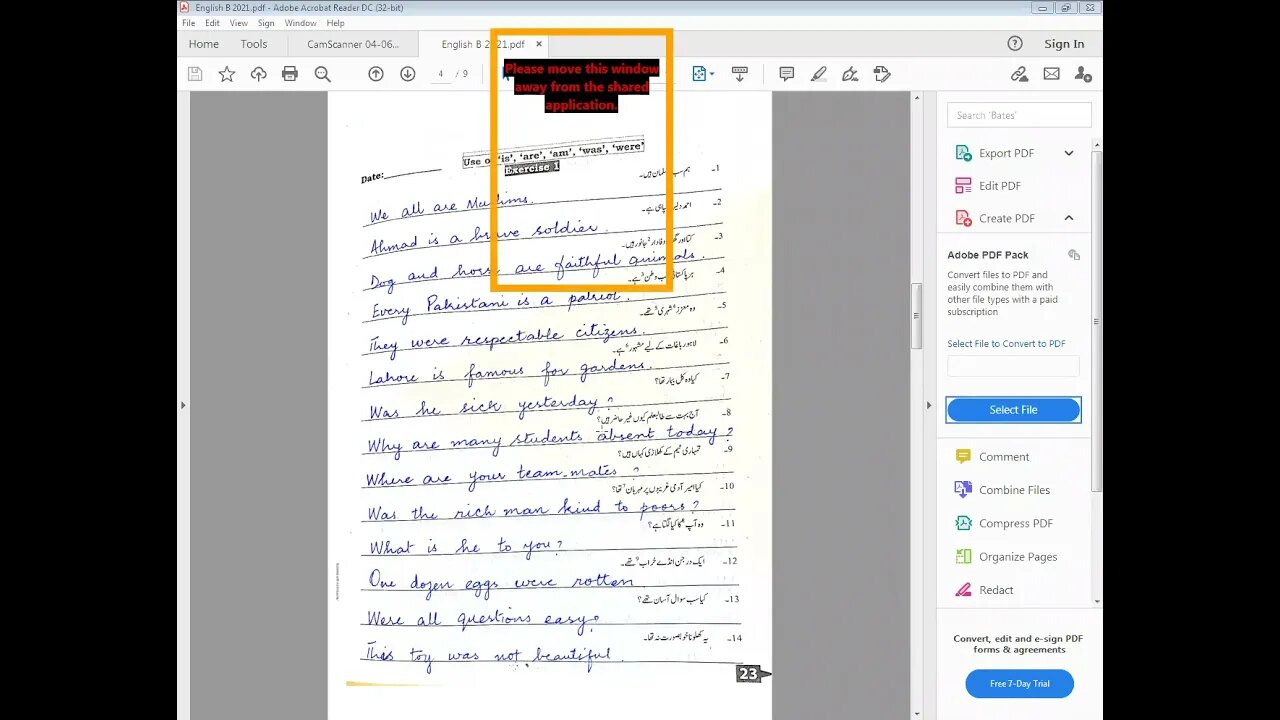Enable scrolling mode toolbar icon
1280x720 pixels.
[740, 74]
